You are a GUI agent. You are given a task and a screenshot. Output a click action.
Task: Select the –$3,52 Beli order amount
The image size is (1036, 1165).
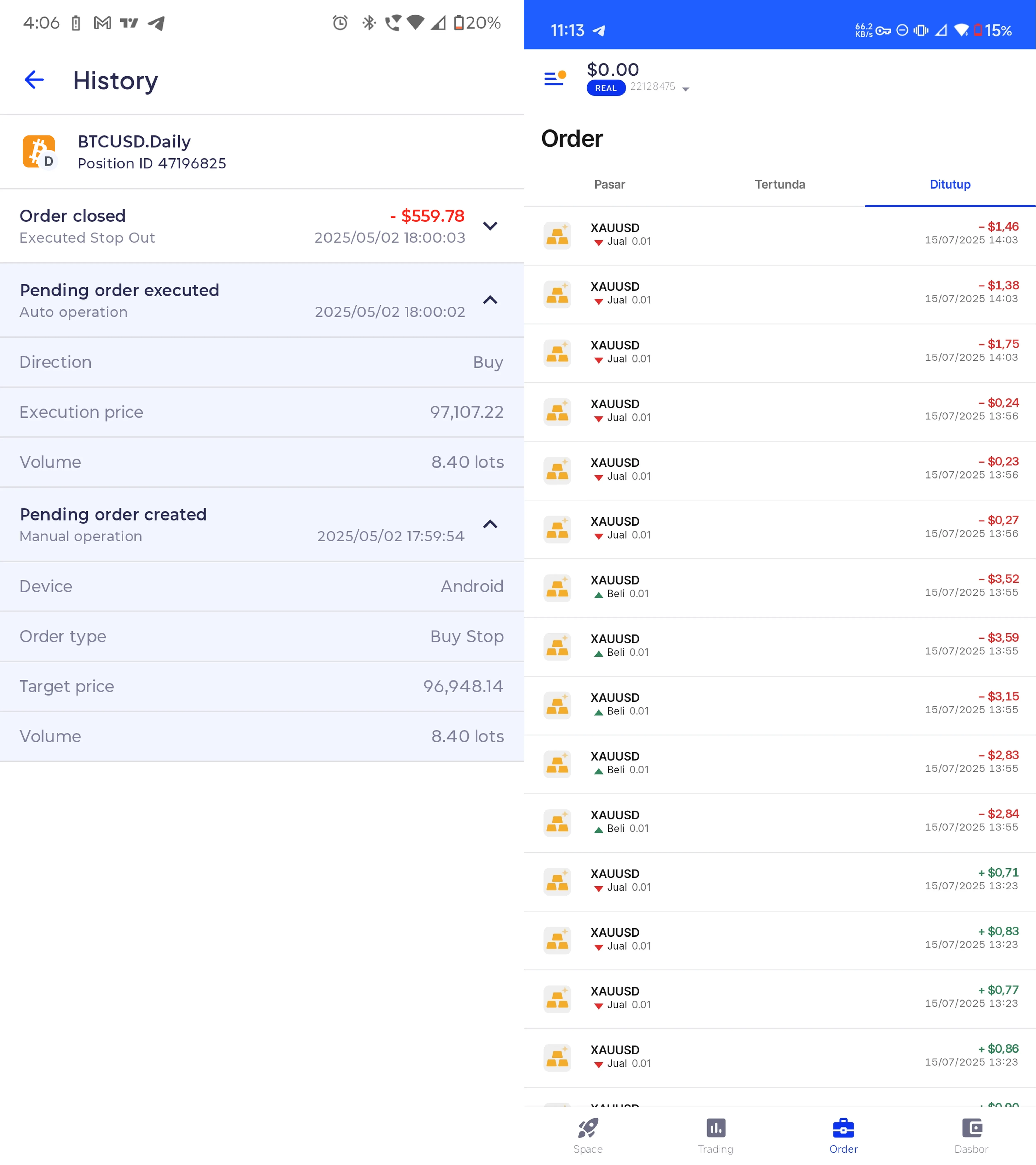coord(998,579)
